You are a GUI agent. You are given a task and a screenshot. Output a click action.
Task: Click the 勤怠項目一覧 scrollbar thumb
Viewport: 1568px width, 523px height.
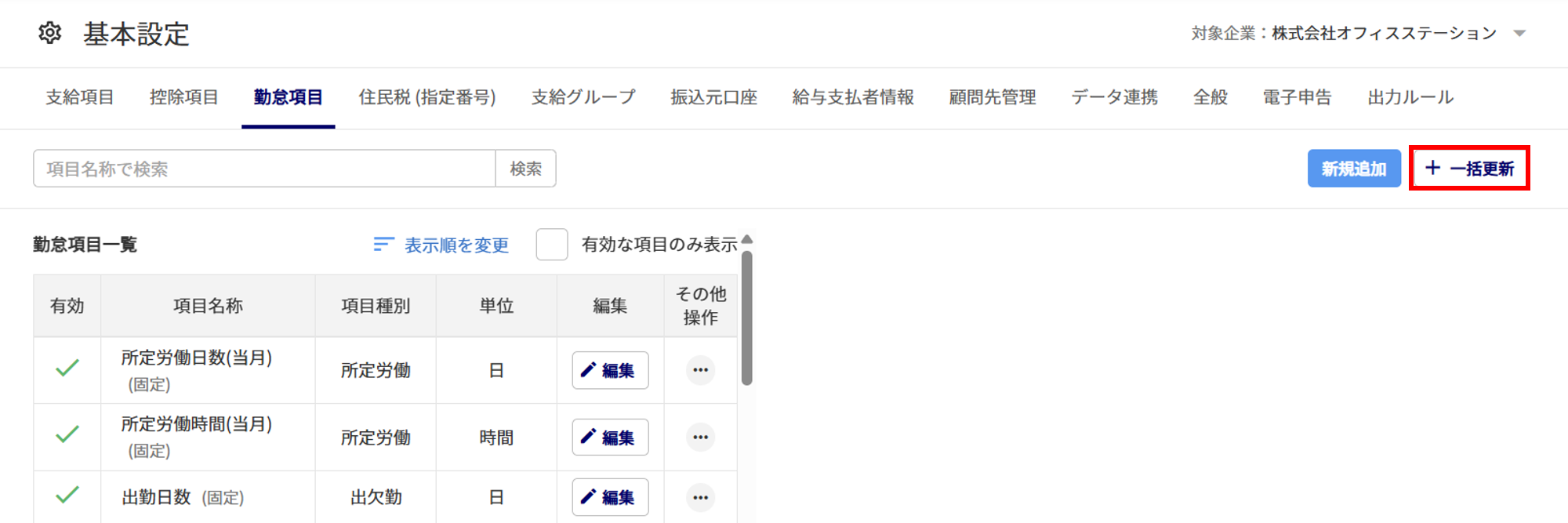point(747,318)
